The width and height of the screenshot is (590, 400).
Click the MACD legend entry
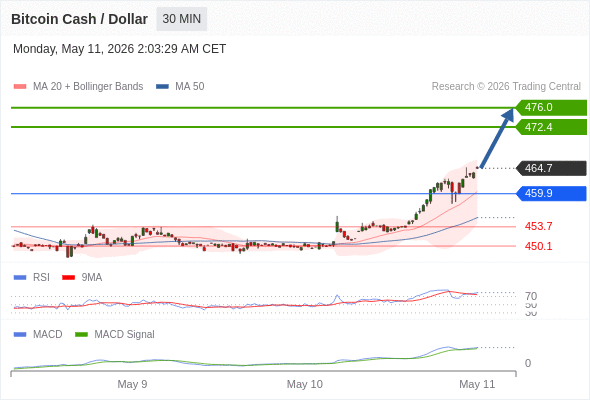[x=38, y=334]
